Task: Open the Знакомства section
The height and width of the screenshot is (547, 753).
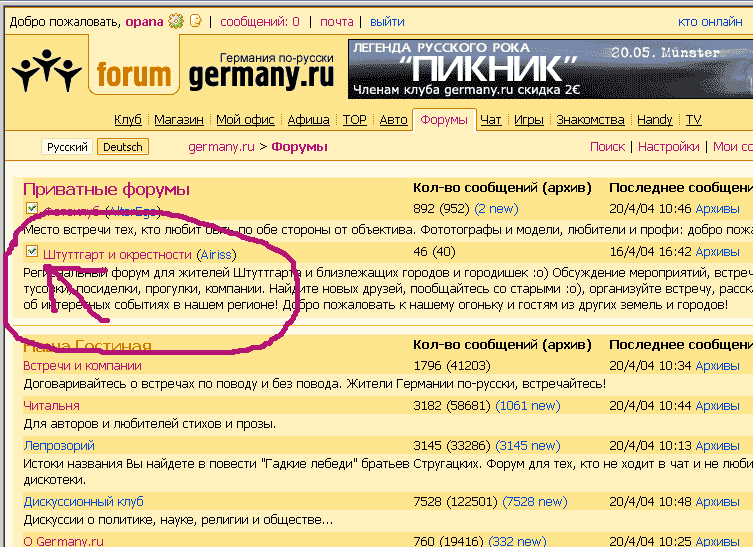Action: tap(590, 120)
